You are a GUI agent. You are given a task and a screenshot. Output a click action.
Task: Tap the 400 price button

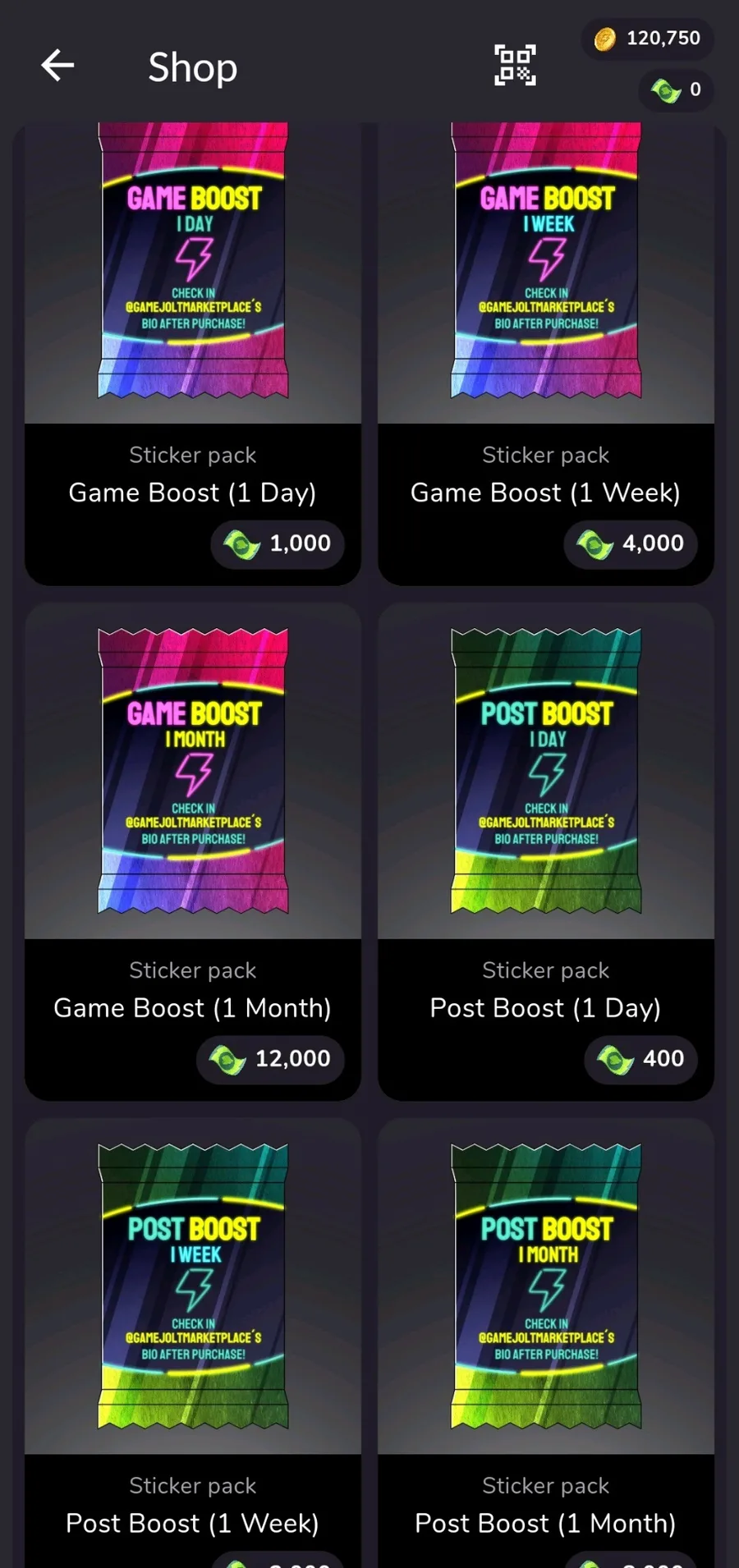(x=640, y=1059)
